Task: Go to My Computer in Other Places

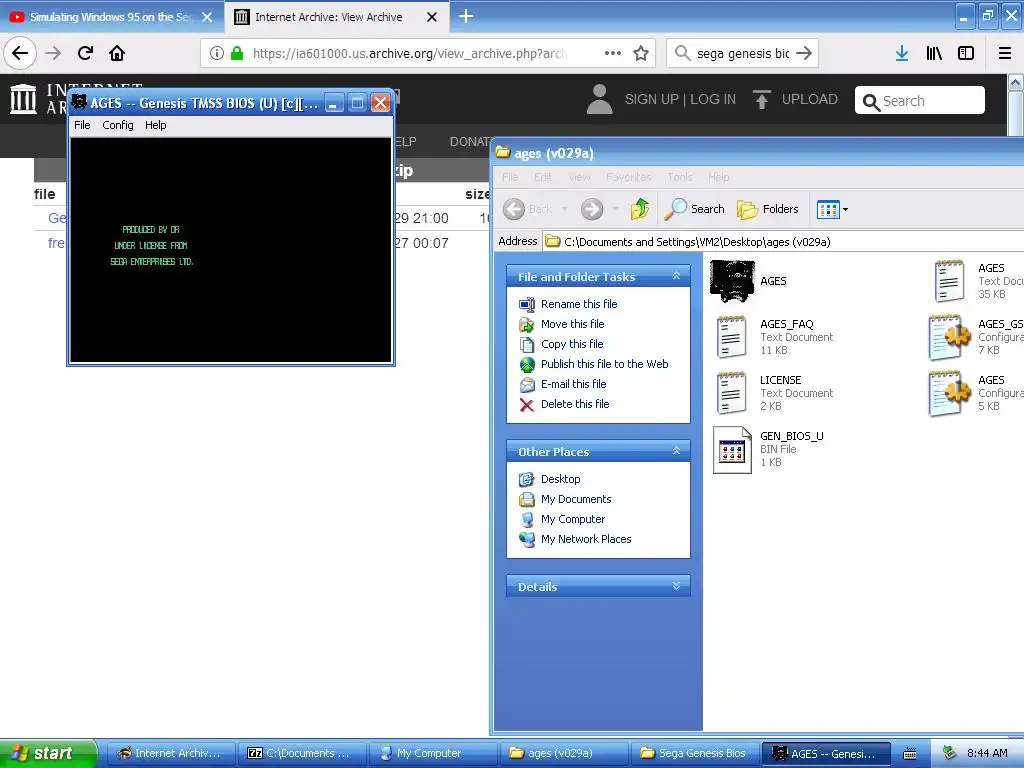Action: point(573,519)
